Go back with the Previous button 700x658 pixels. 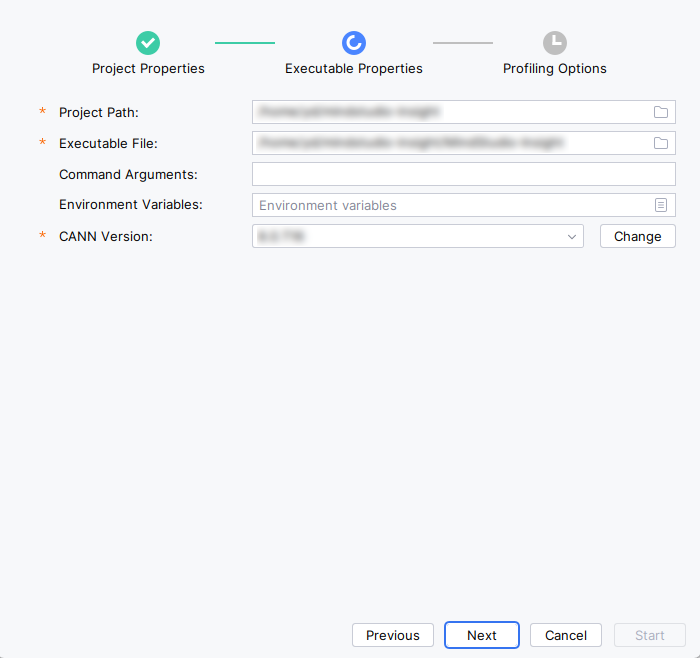click(x=392, y=635)
